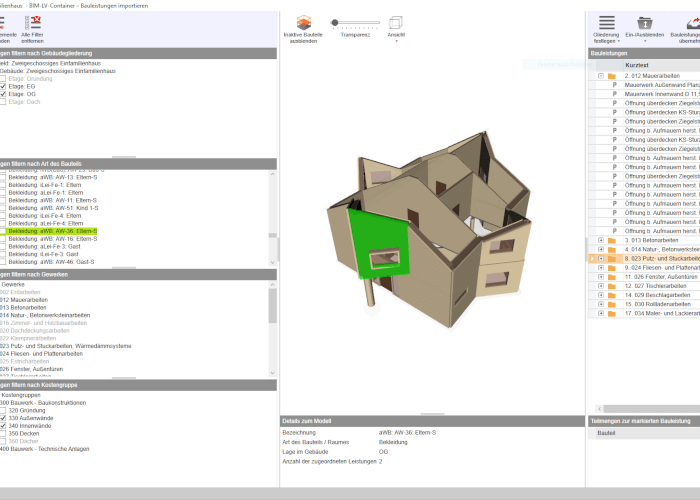Click folder icon of 030 Rollladenarbeiten

(x=612, y=304)
